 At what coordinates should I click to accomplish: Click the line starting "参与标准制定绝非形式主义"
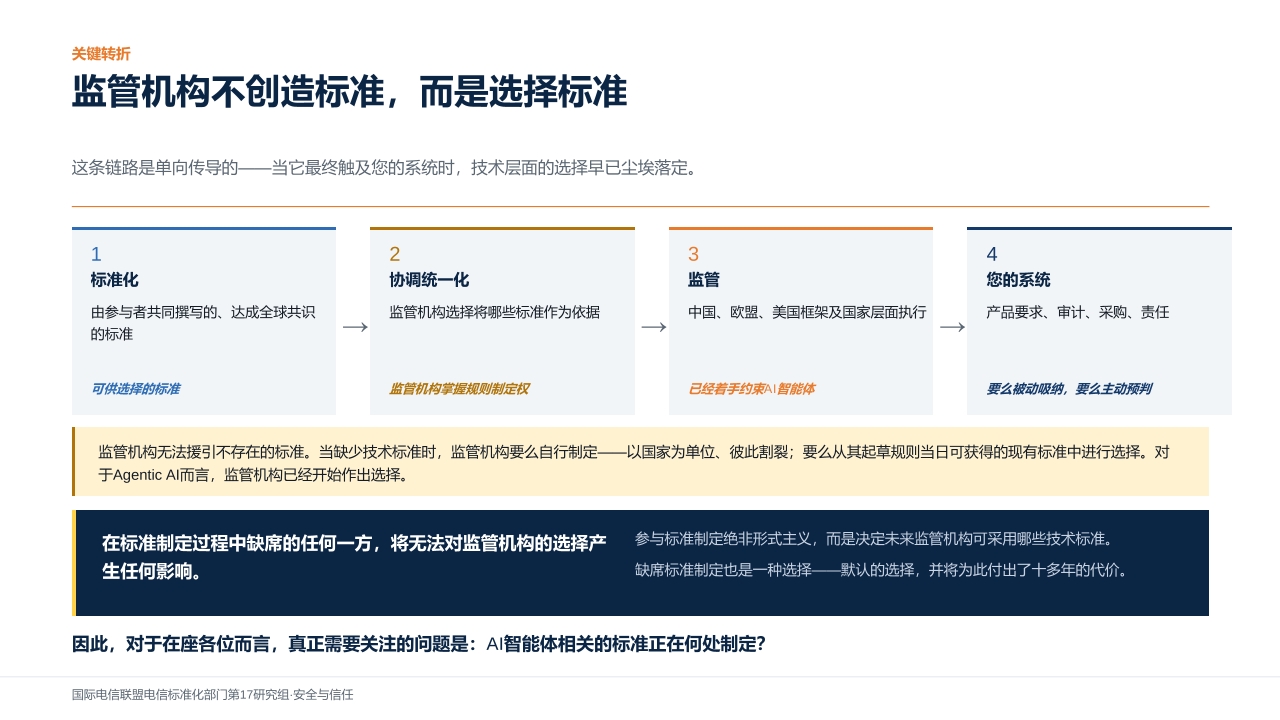(x=876, y=539)
